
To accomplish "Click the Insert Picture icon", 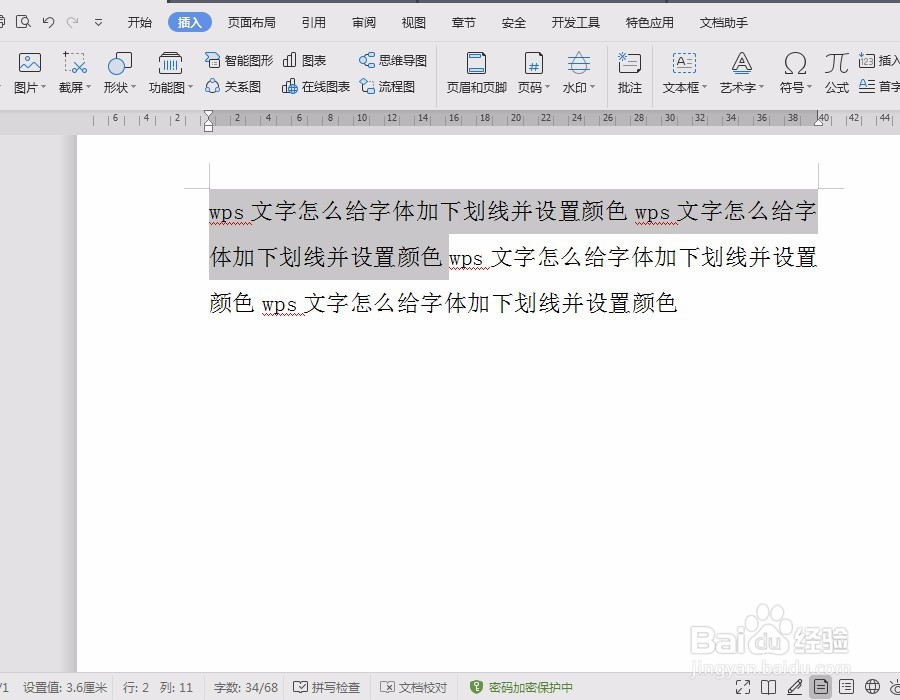I will coord(29,63).
